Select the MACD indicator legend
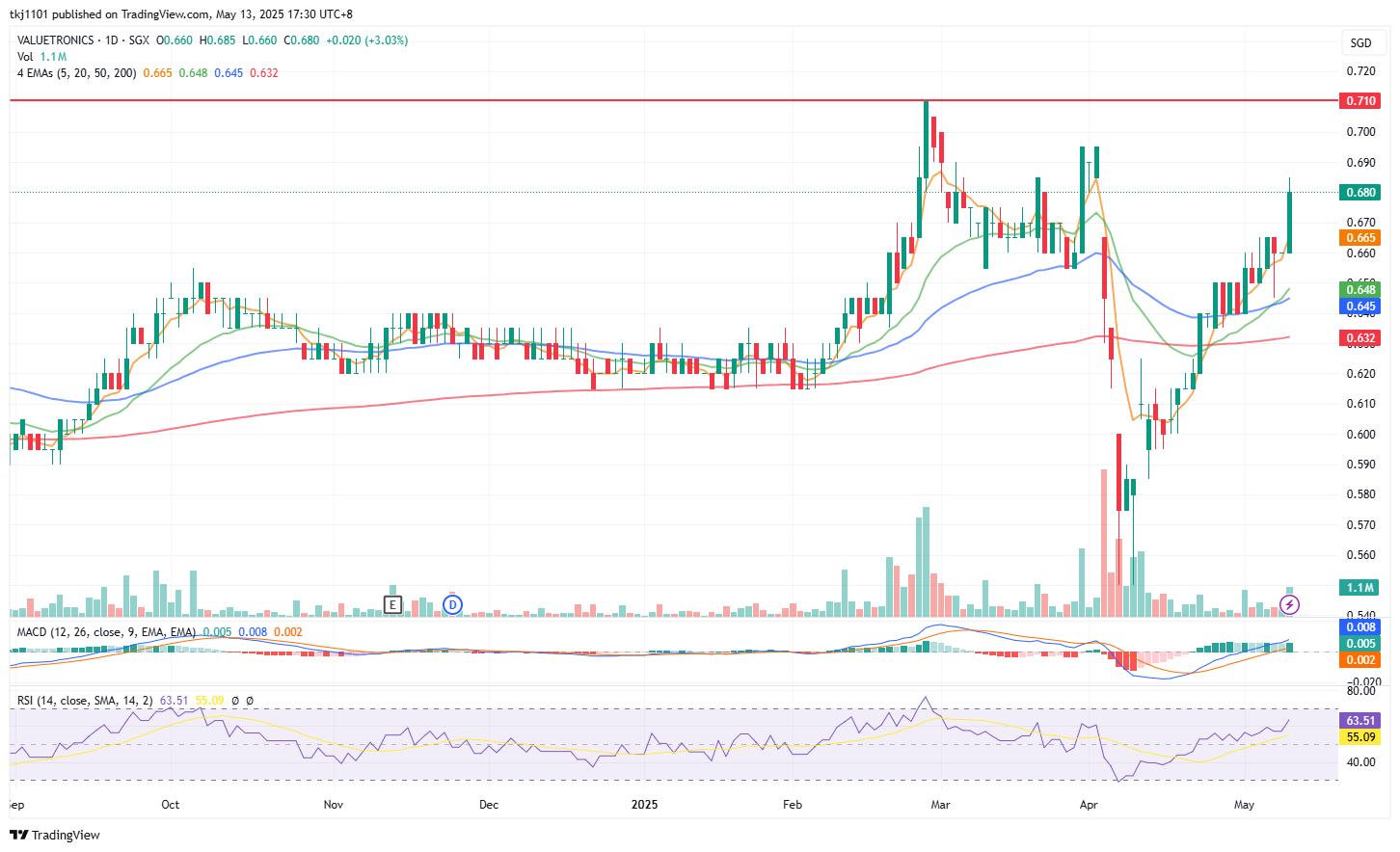1400x852 pixels. pos(159,632)
